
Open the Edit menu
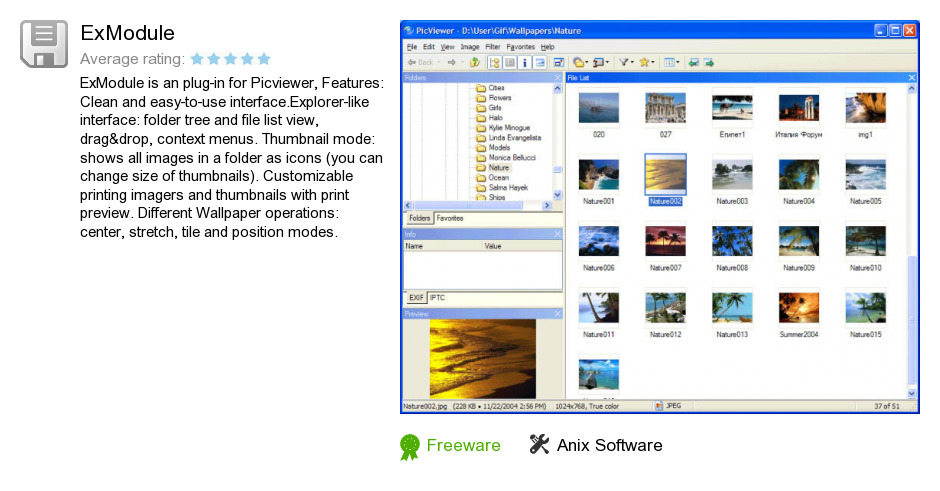click(429, 47)
